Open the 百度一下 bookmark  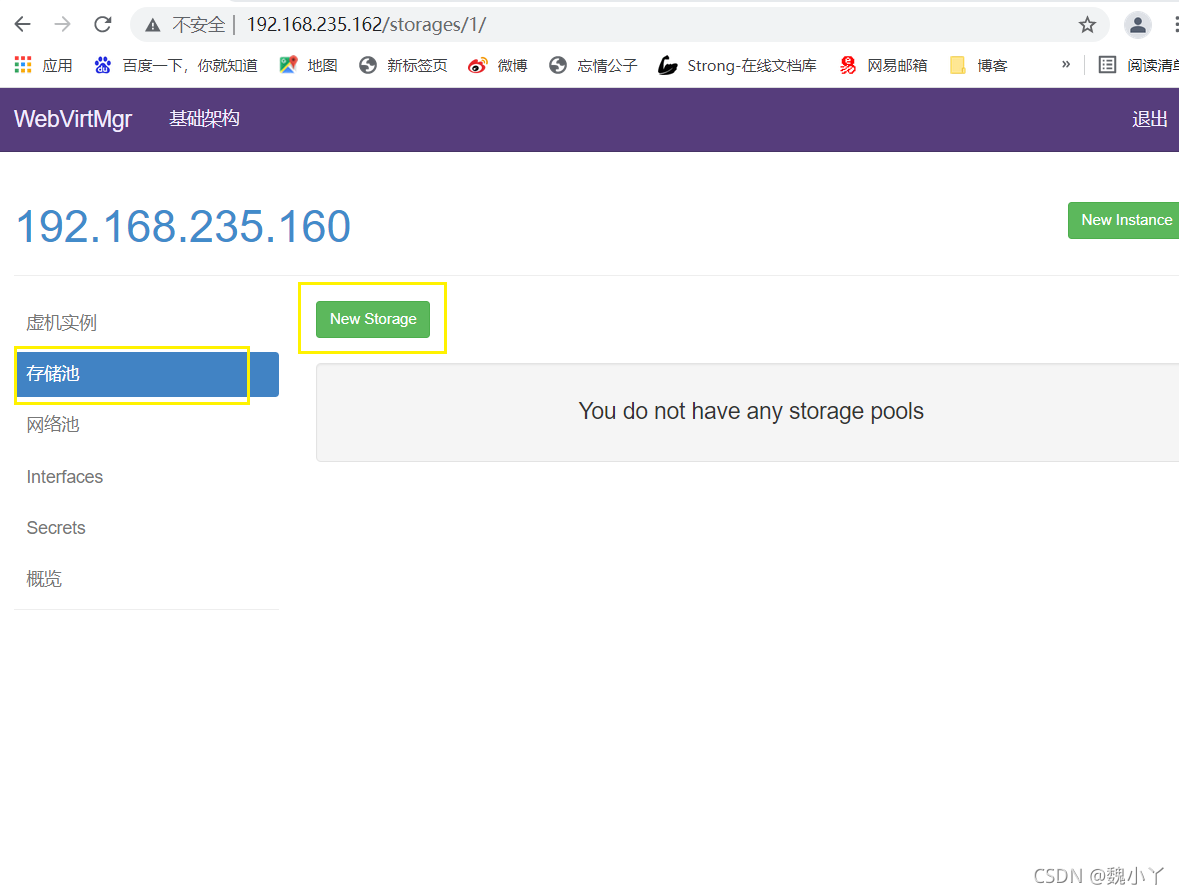176,65
